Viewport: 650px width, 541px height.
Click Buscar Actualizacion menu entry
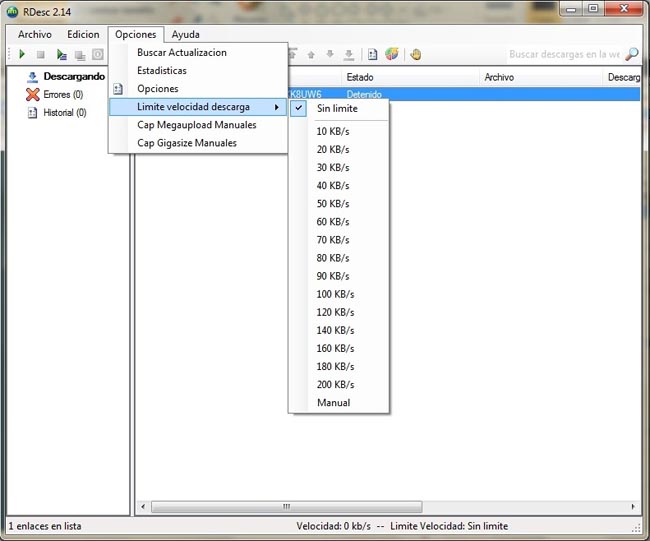[x=182, y=52]
